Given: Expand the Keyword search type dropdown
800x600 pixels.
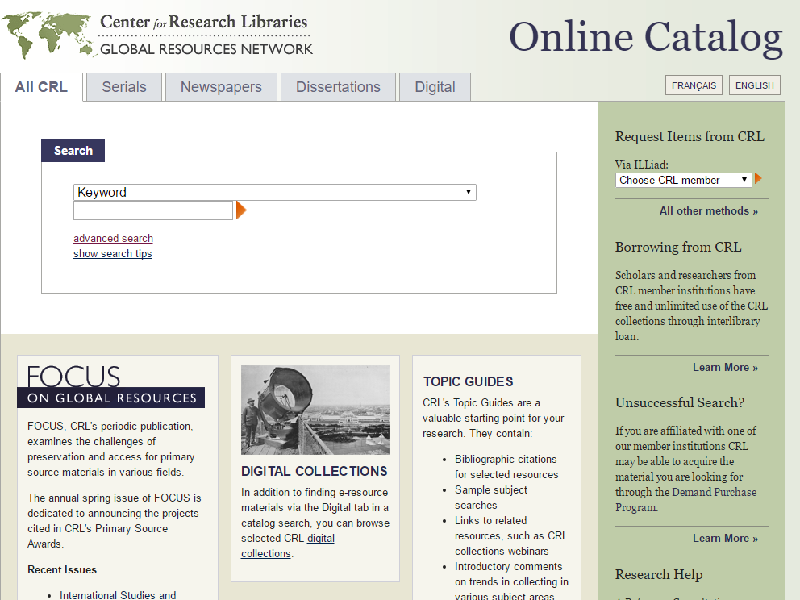Looking at the screenshot, I should 274,192.
